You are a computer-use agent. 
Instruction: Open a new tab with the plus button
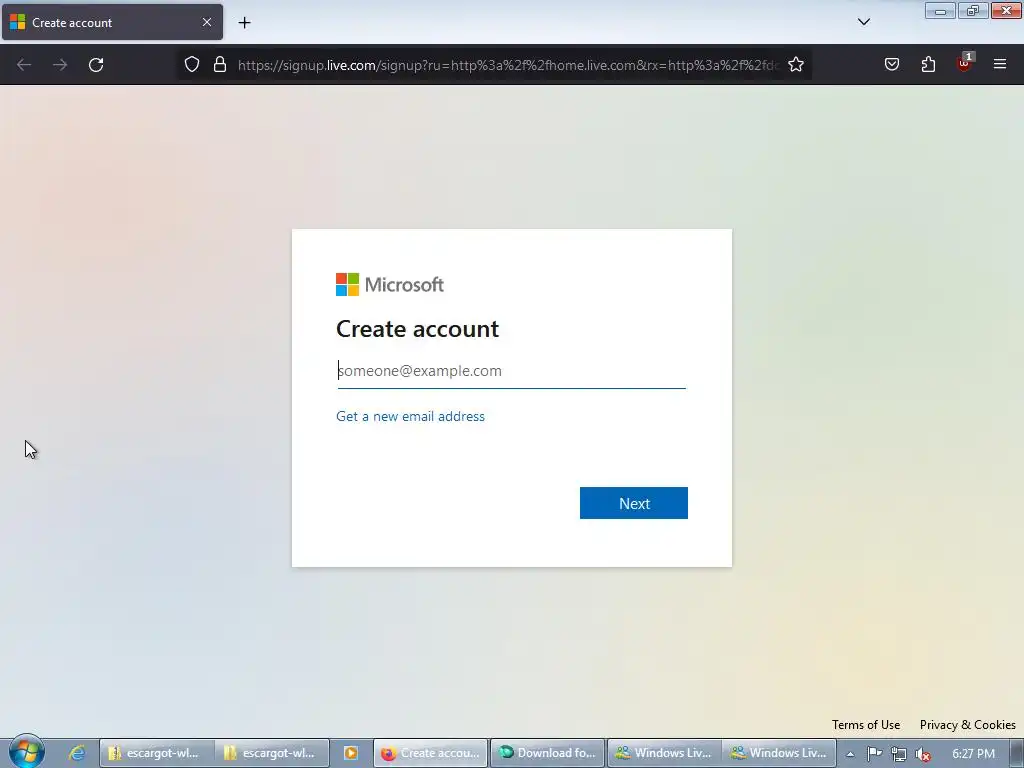tap(244, 23)
